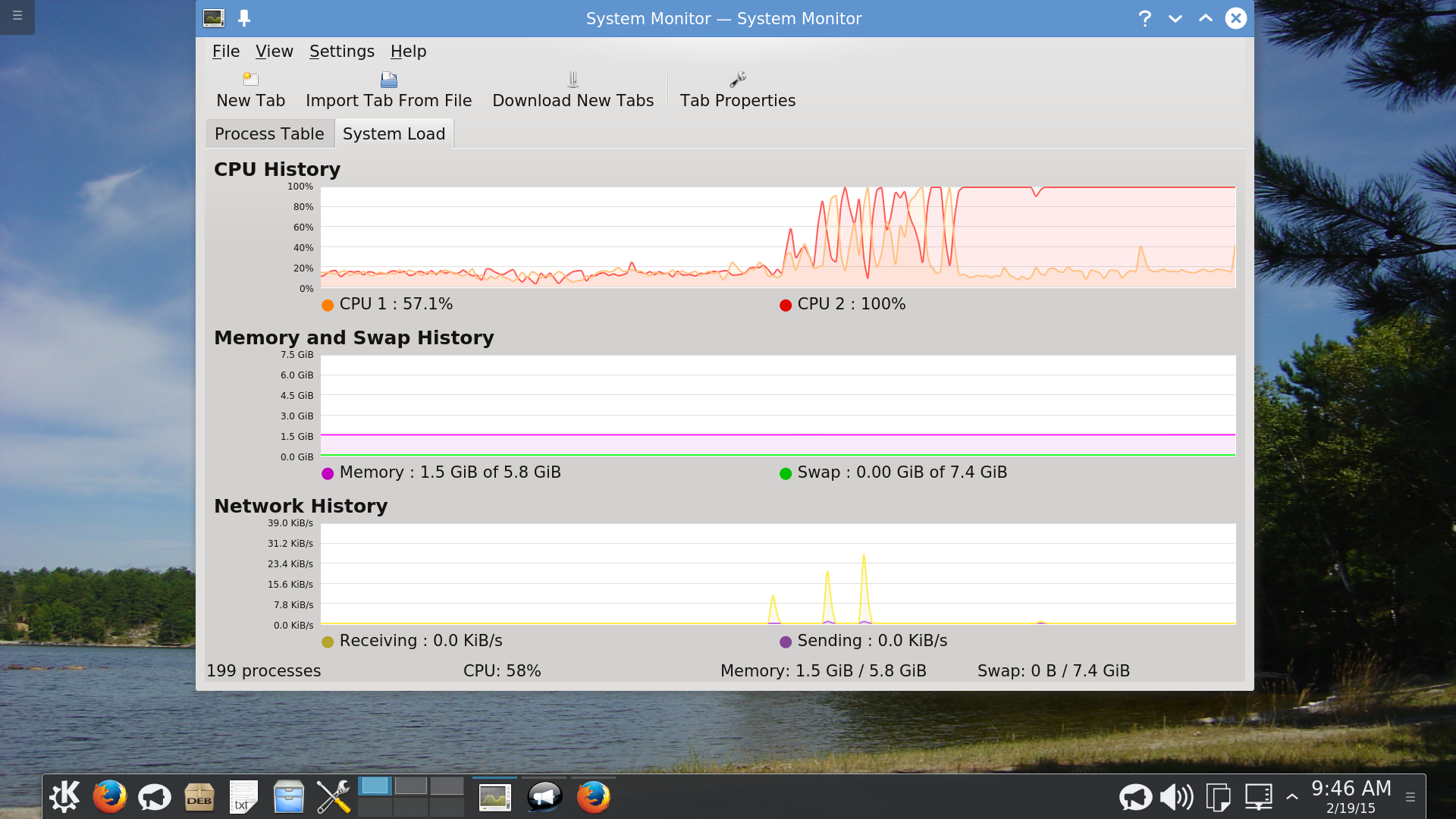Launch Firefox next to the KDE launcher

[x=110, y=796]
